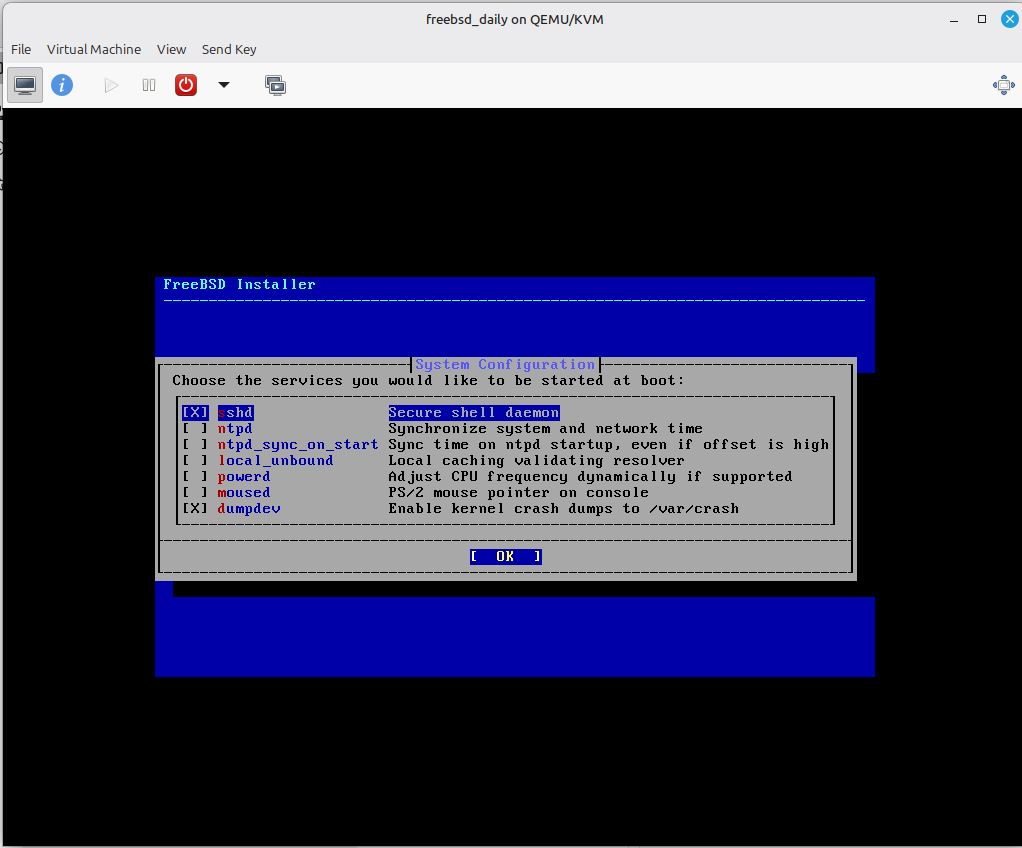Maximize the freebsd_daily window
The height and width of the screenshot is (848, 1022).
coord(982,19)
